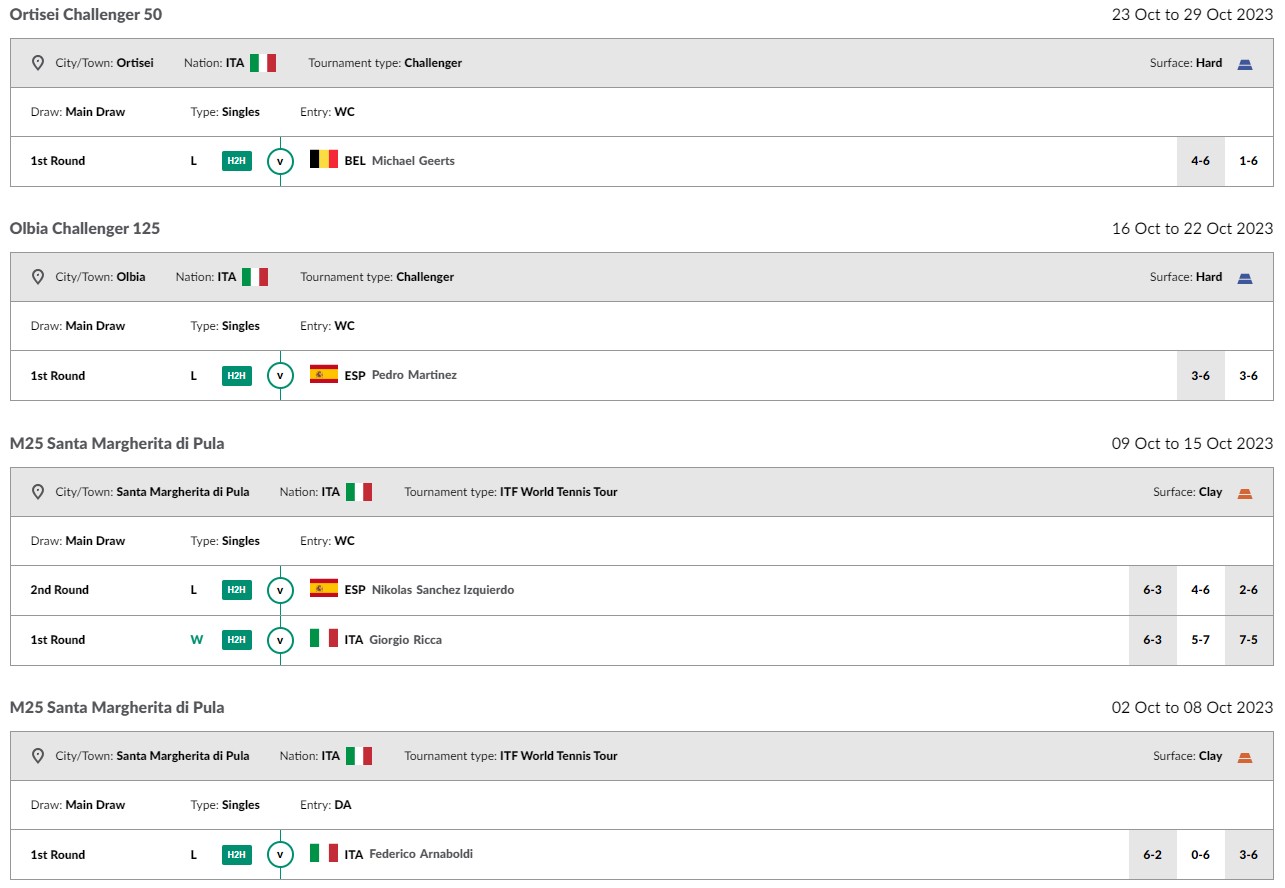The width and height of the screenshot is (1285, 888).
Task: Click the 'v' circle next to Michael Geerts
Action: pos(280,161)
